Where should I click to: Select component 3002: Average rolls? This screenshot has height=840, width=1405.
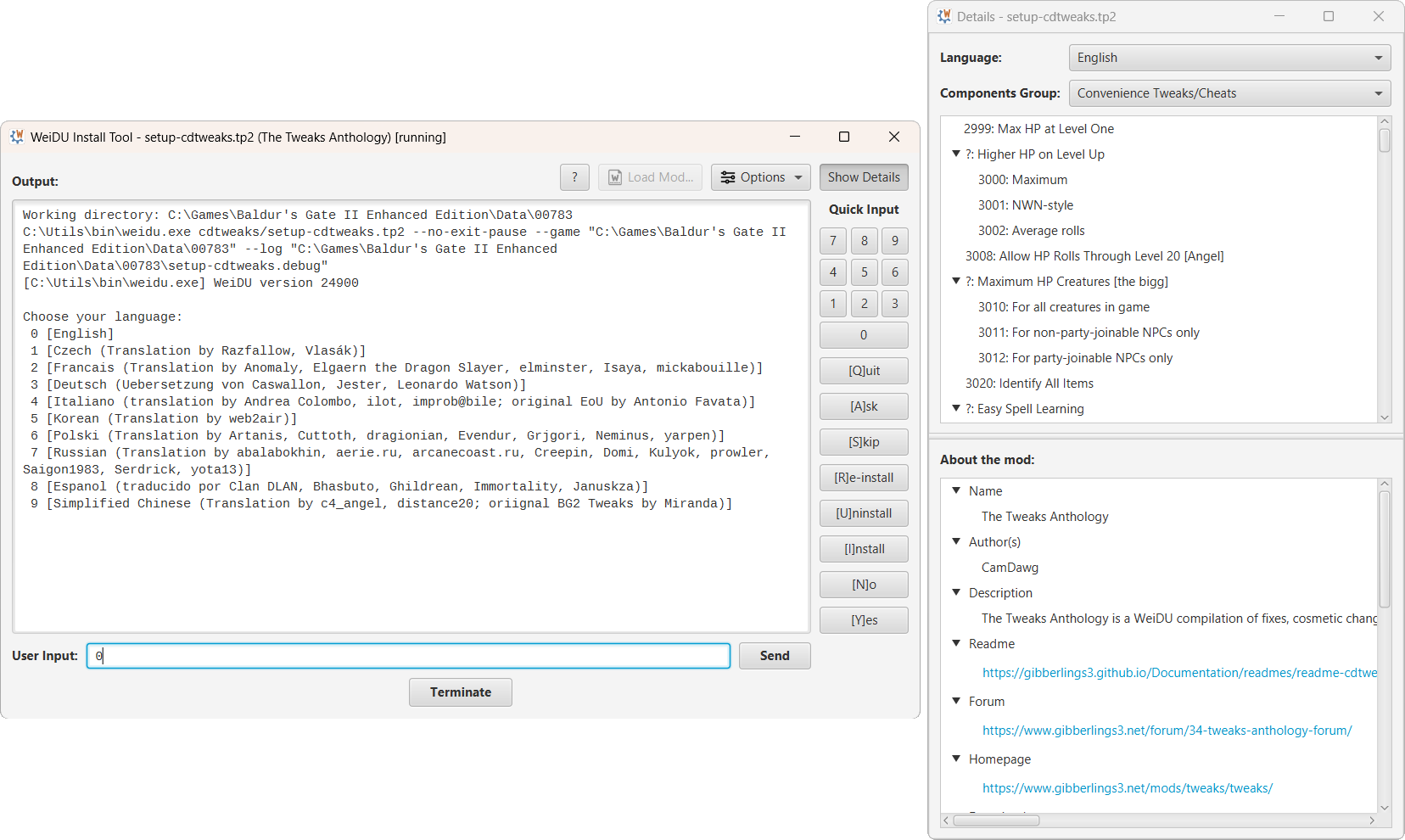(x=1031, y=231)
